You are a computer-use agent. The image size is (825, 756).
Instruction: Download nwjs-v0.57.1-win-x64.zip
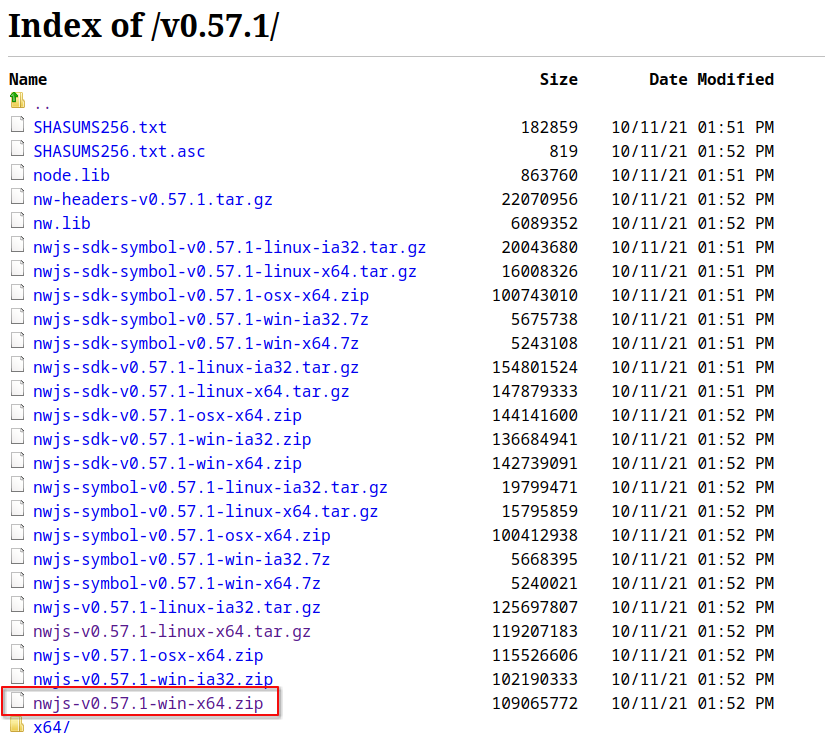pos(148,703)
